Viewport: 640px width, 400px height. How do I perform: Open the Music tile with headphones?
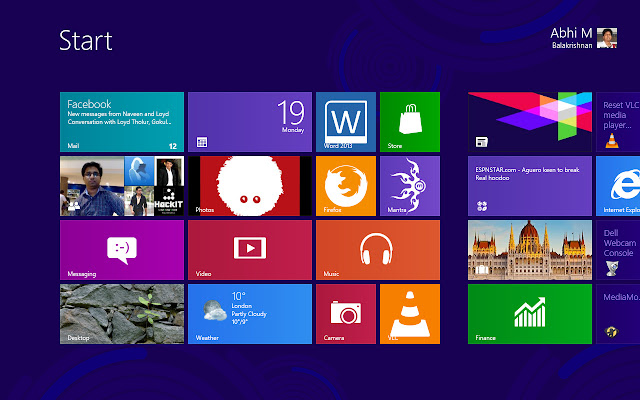(378, 250)
